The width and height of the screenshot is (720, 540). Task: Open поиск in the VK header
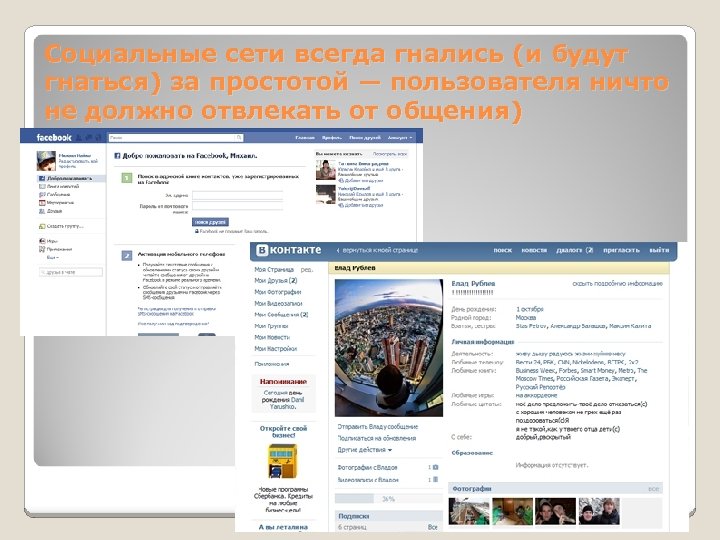click(x=502, y=250)
